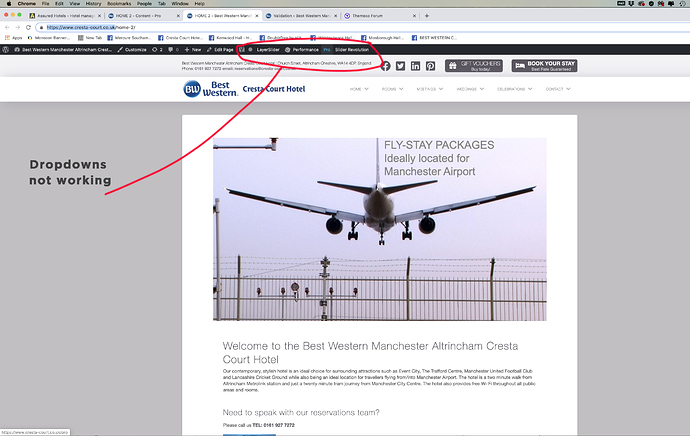Click the WordPress logo in admin bar
The height and width of the screenshot is (436, 690).
coord(6,50)
